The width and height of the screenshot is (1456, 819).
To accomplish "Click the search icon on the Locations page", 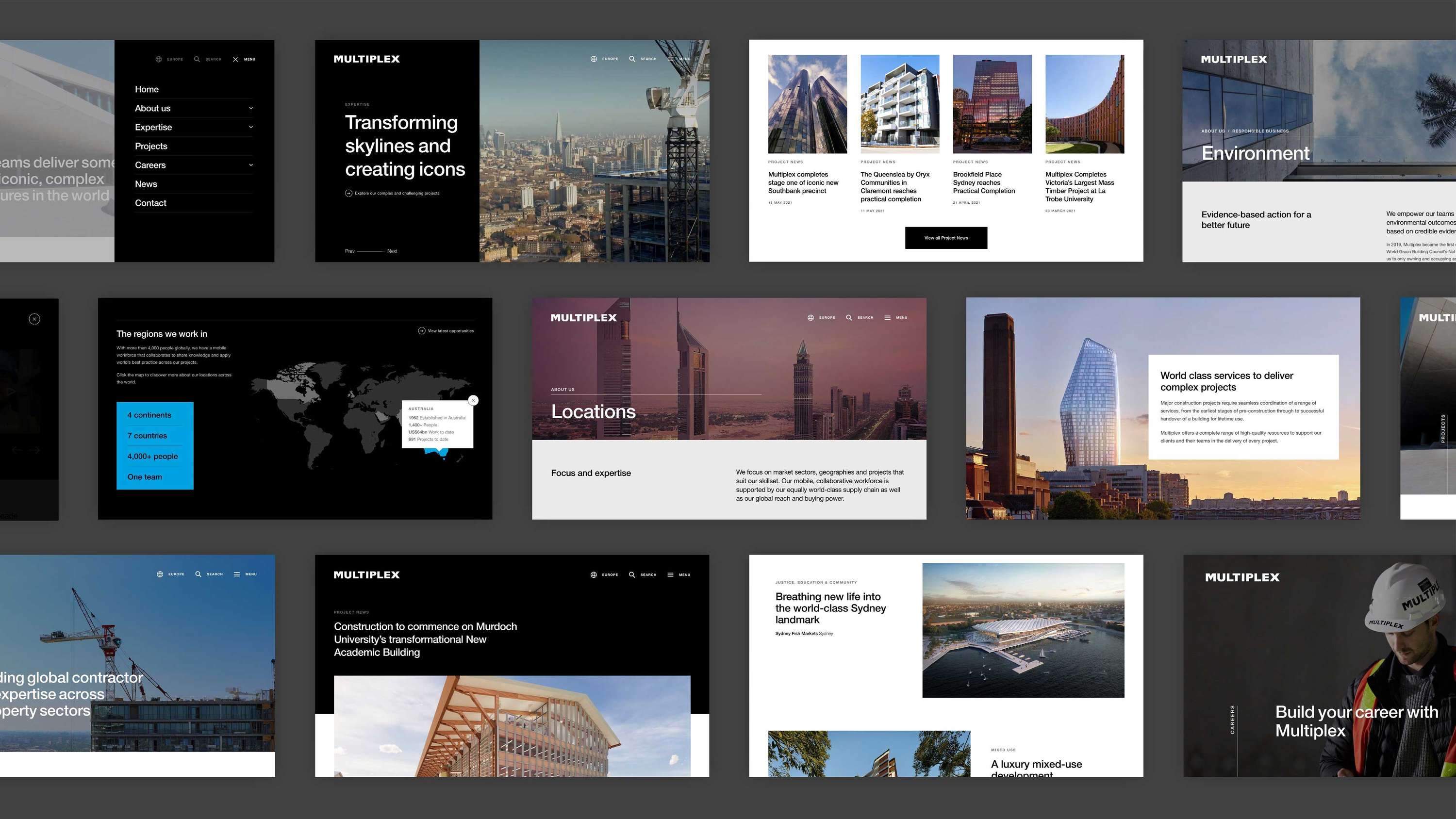I will 849,318.
